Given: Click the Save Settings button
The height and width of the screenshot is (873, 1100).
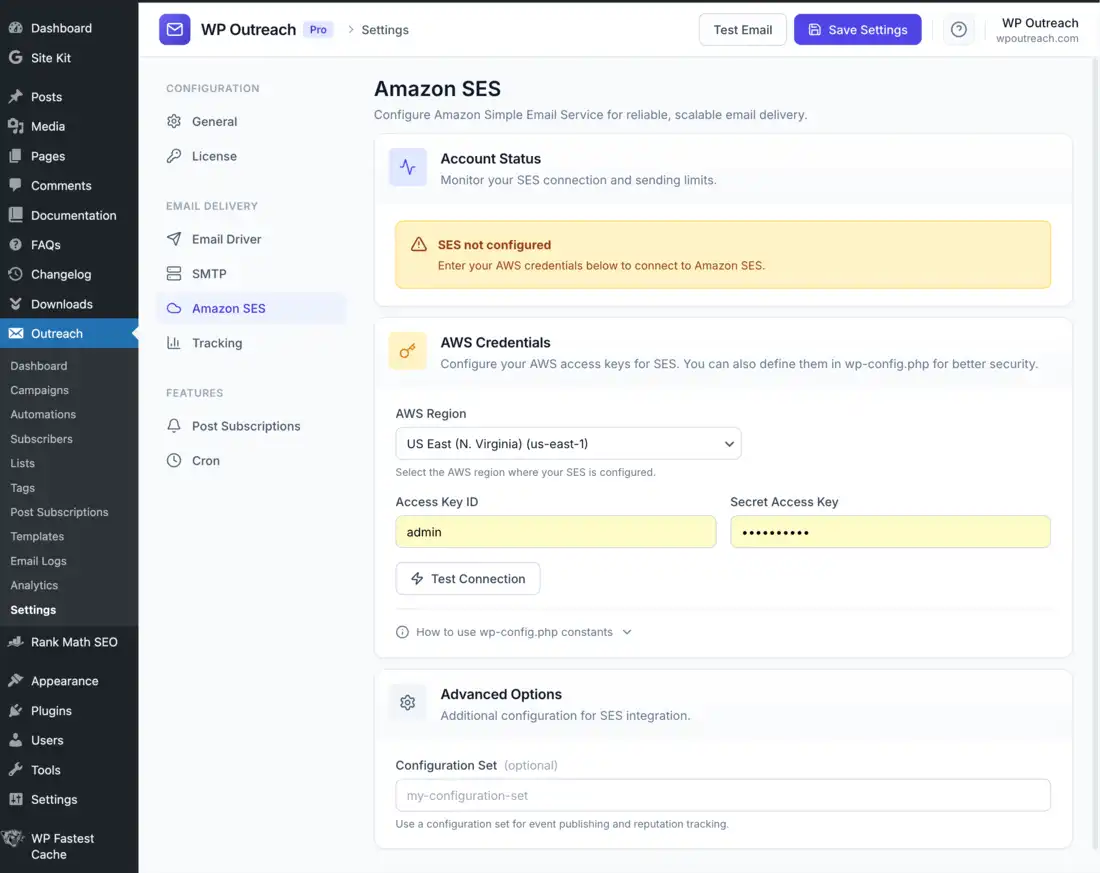Looking at the screenshot, I should point(855,29).
